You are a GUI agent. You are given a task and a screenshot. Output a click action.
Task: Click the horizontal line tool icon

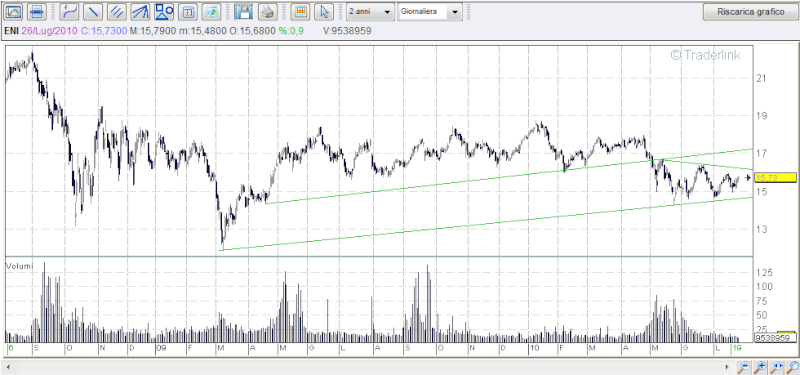pos(37,11)
